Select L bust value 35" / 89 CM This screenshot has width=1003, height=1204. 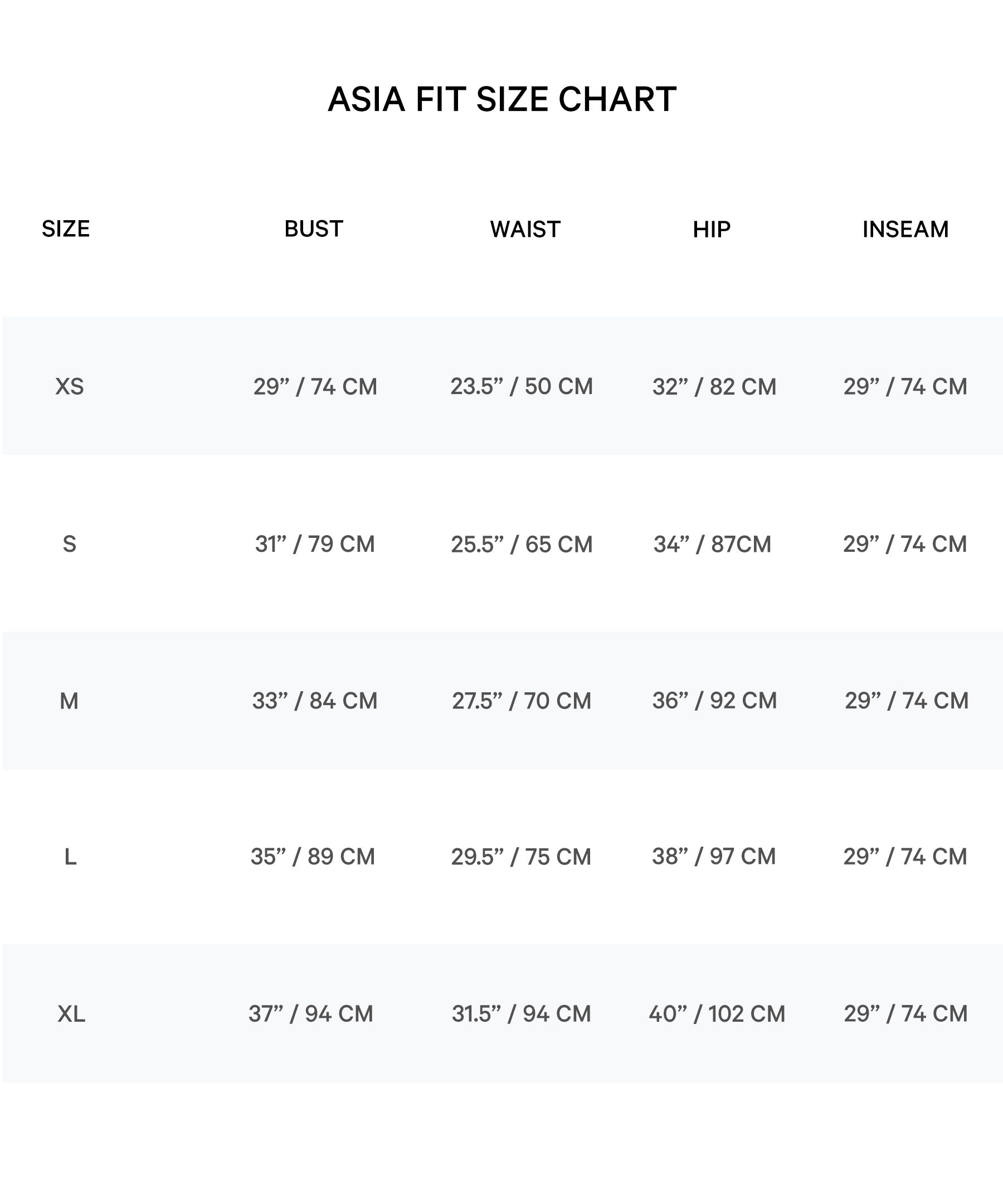(313, 857)
